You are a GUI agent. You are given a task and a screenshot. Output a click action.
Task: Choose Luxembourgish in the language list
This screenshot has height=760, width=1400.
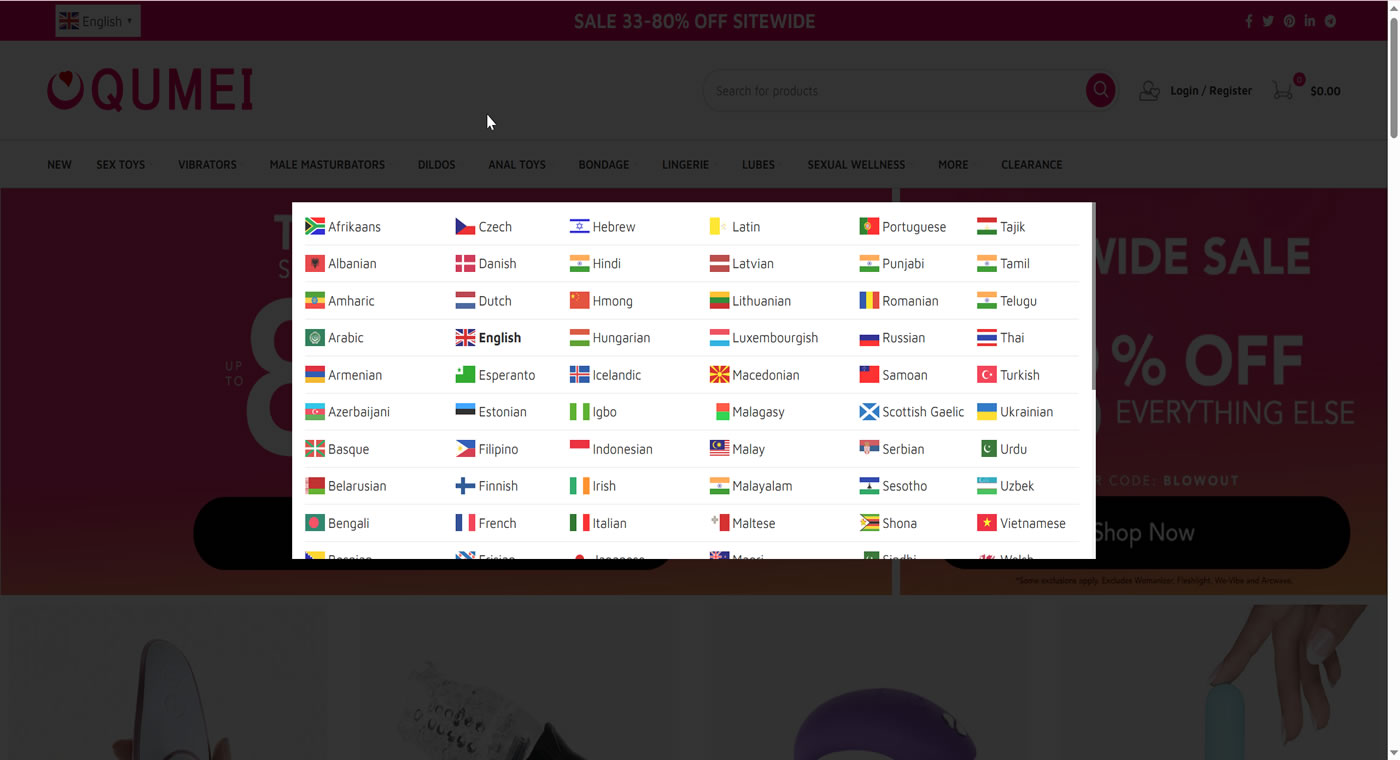764,338
